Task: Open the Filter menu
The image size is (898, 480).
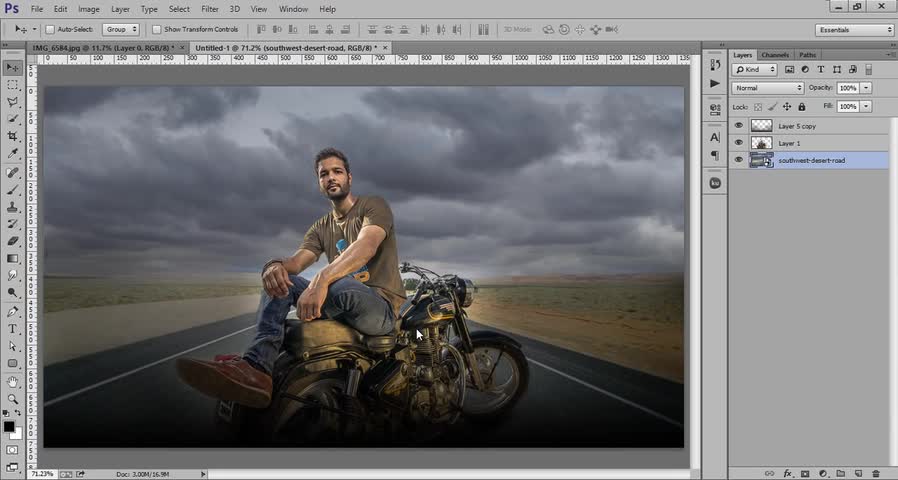Action: tap(210, 9)
